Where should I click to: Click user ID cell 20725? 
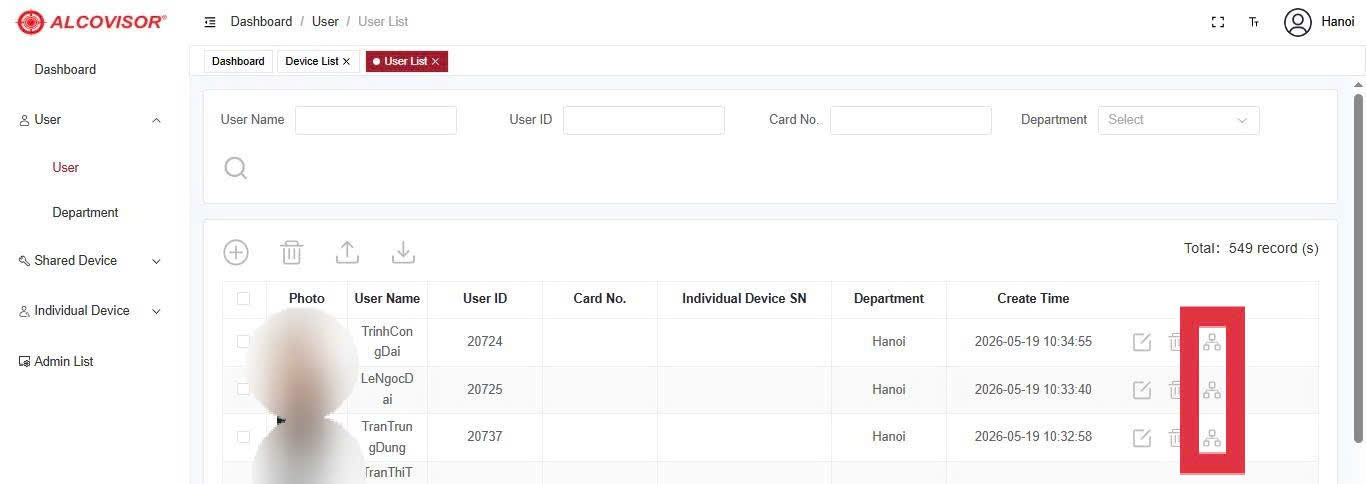tap(485, 390)
